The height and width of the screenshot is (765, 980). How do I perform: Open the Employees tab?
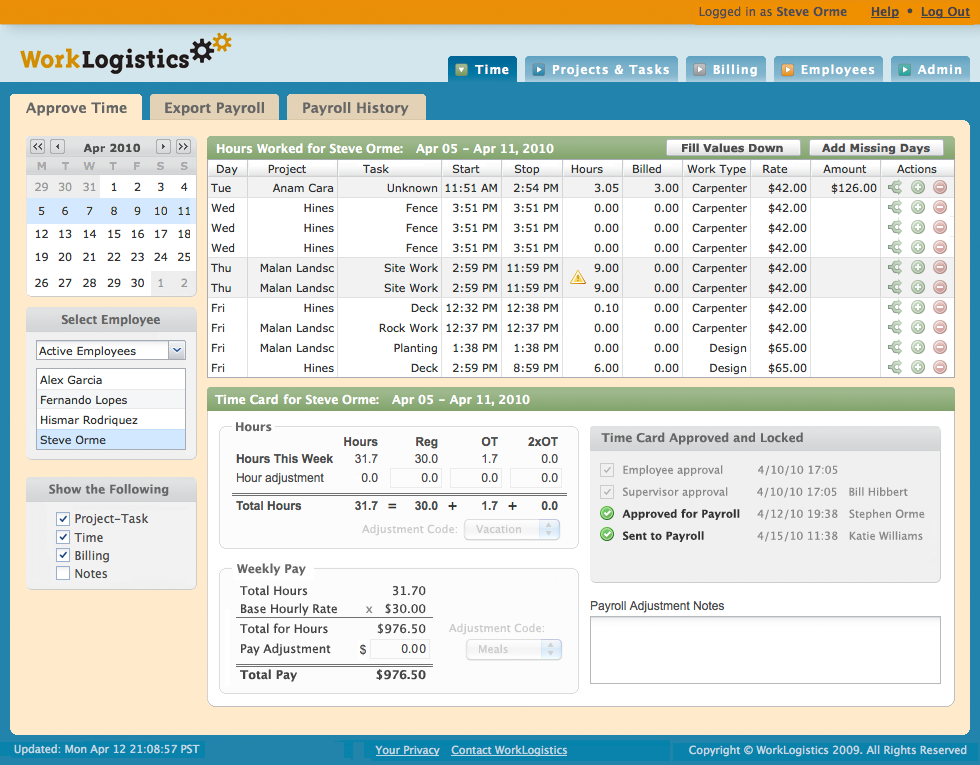[x=829, y=69]
